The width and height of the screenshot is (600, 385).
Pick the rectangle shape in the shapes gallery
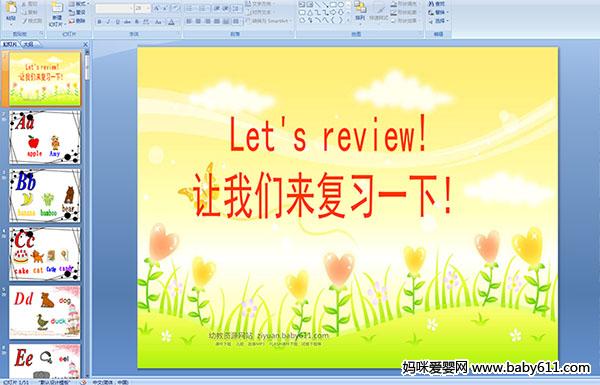(334, 4)
